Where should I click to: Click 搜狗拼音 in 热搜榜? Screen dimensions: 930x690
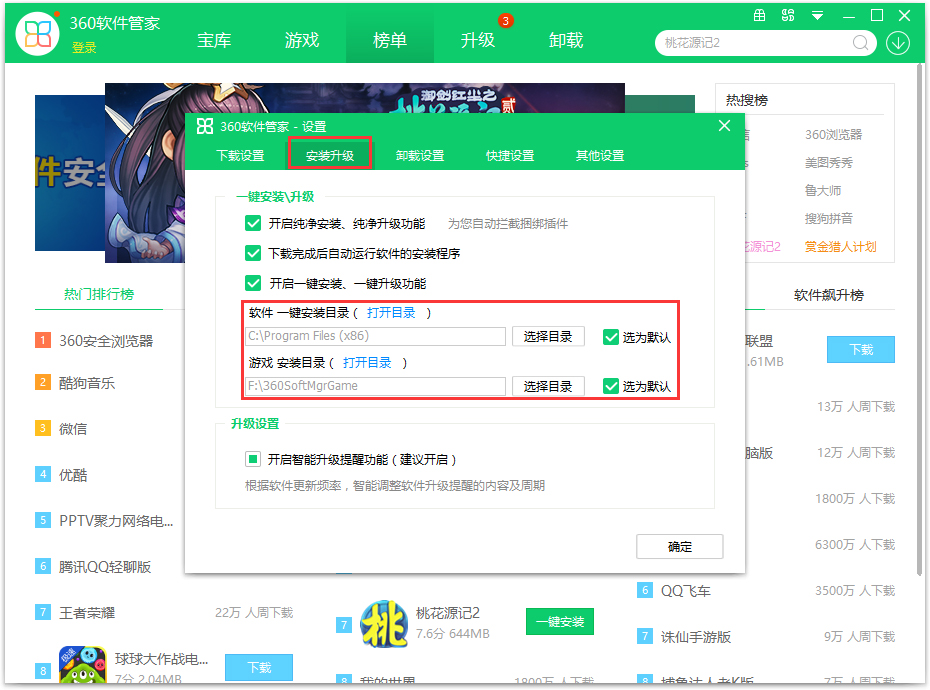829,218
